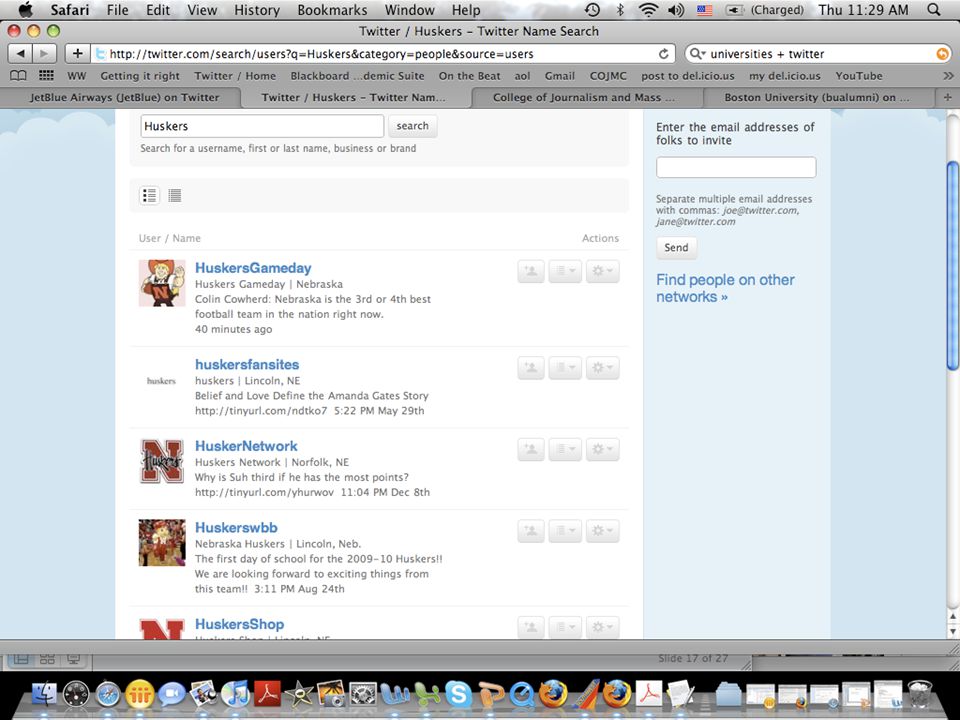Launch iTunes from the Dock
Viewport: 960px width, 720px height.
point(234,694)
